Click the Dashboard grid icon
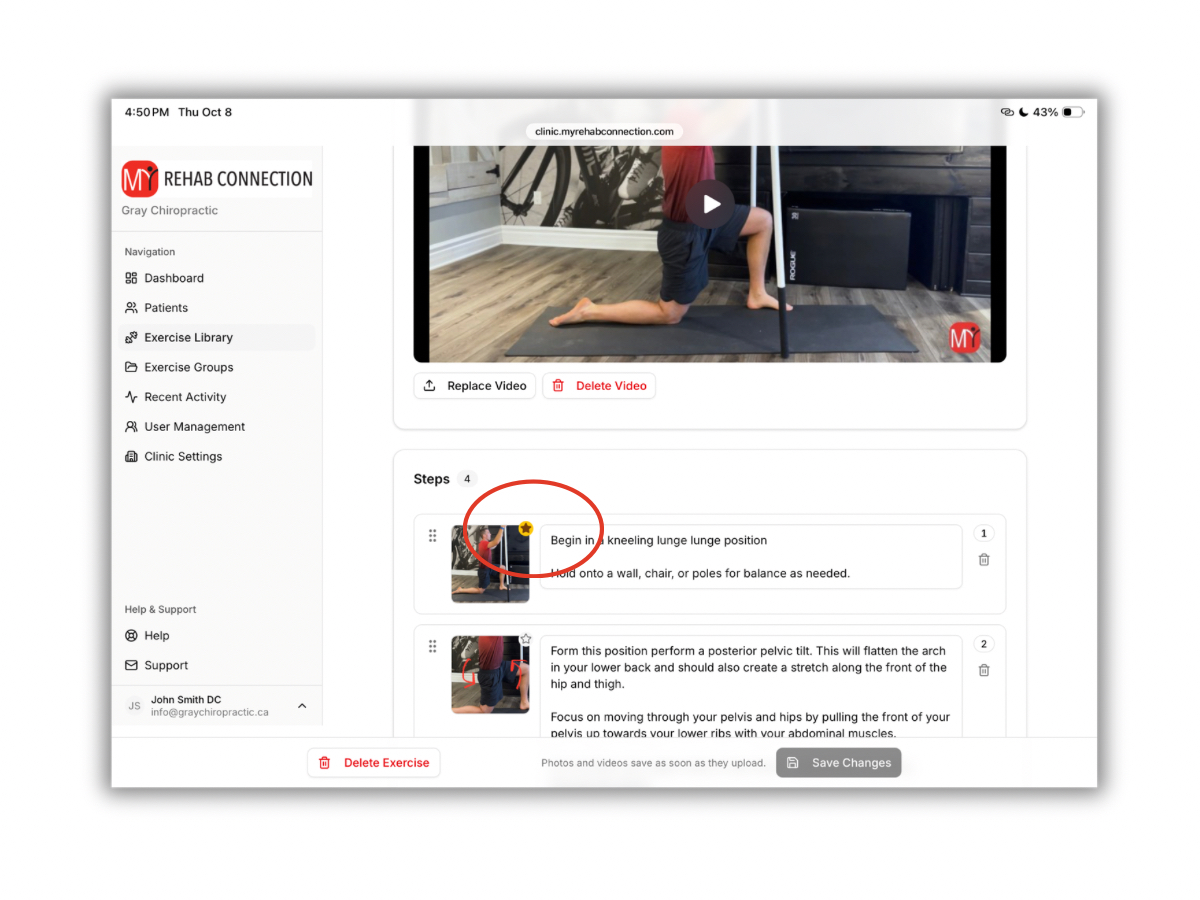1200x900 pixels. (x=131, y=278)
